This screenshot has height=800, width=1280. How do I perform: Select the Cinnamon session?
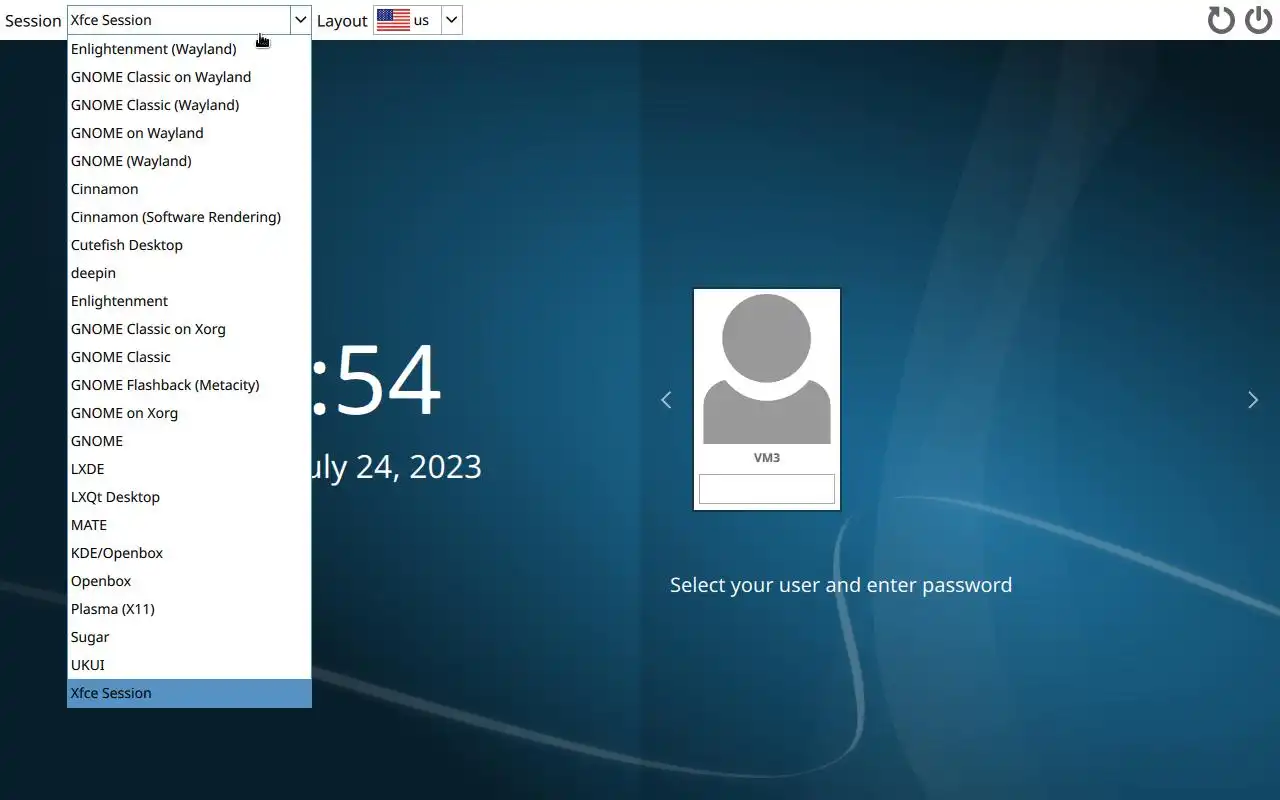coord(189,189)
